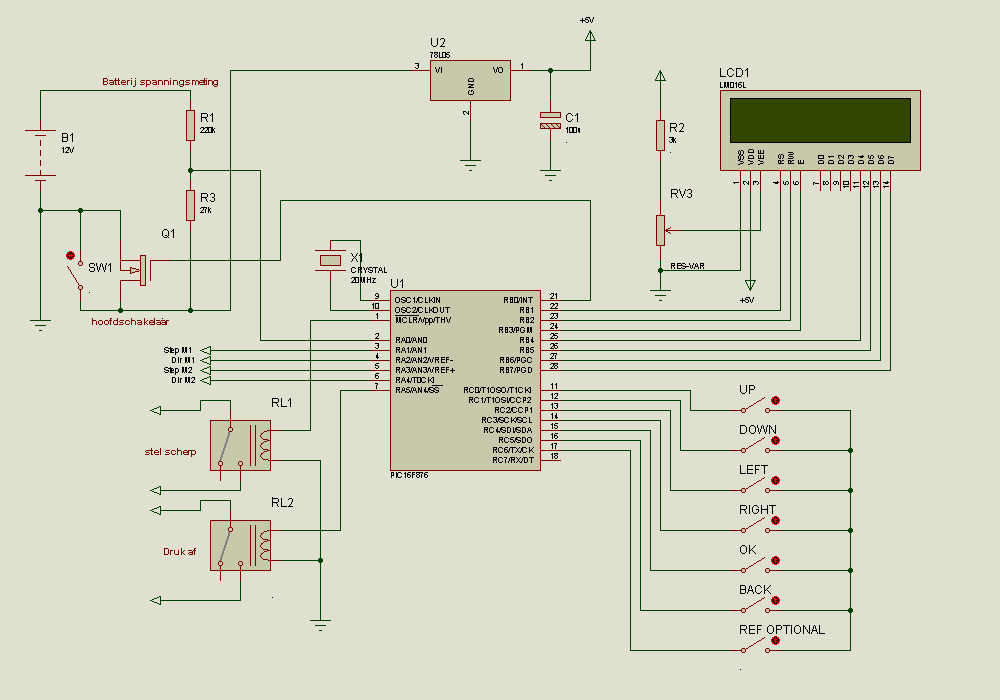Select resistor R1 in the battery divider

click(x=190, y=126)
